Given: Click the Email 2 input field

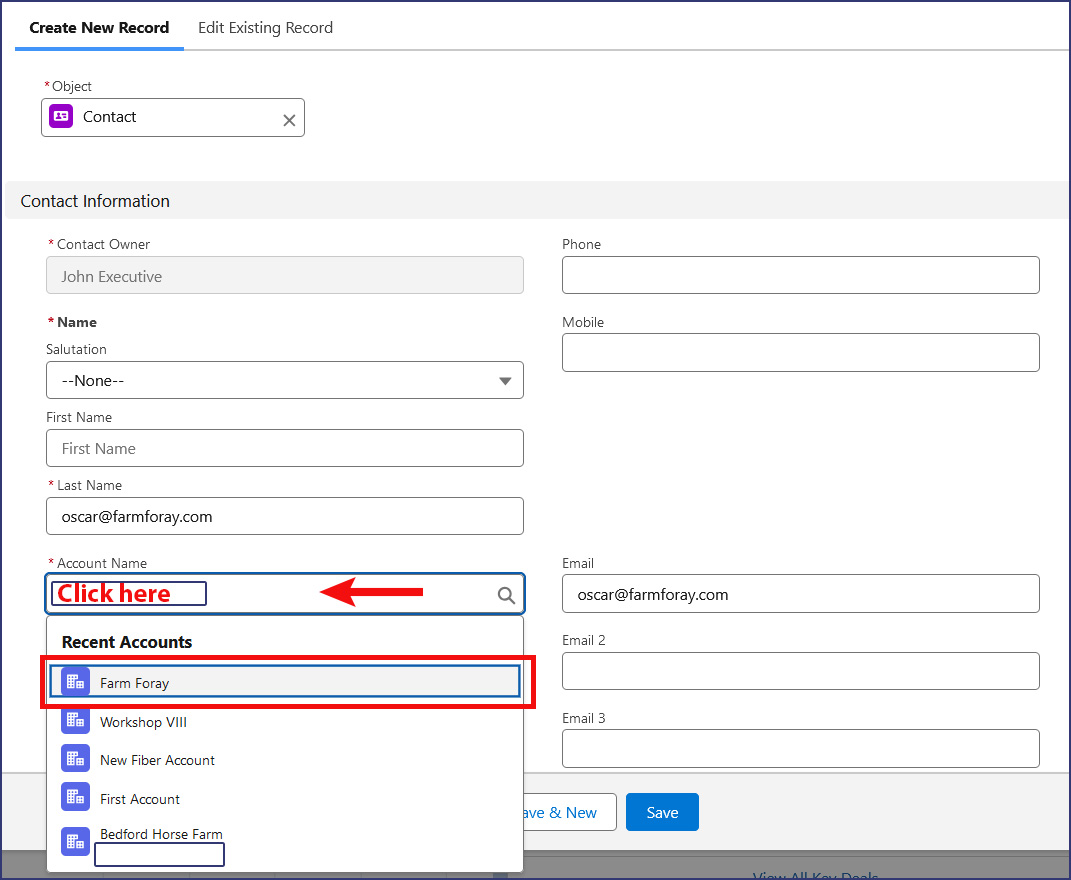Looking at the screenshot, I should coord(800,671).
